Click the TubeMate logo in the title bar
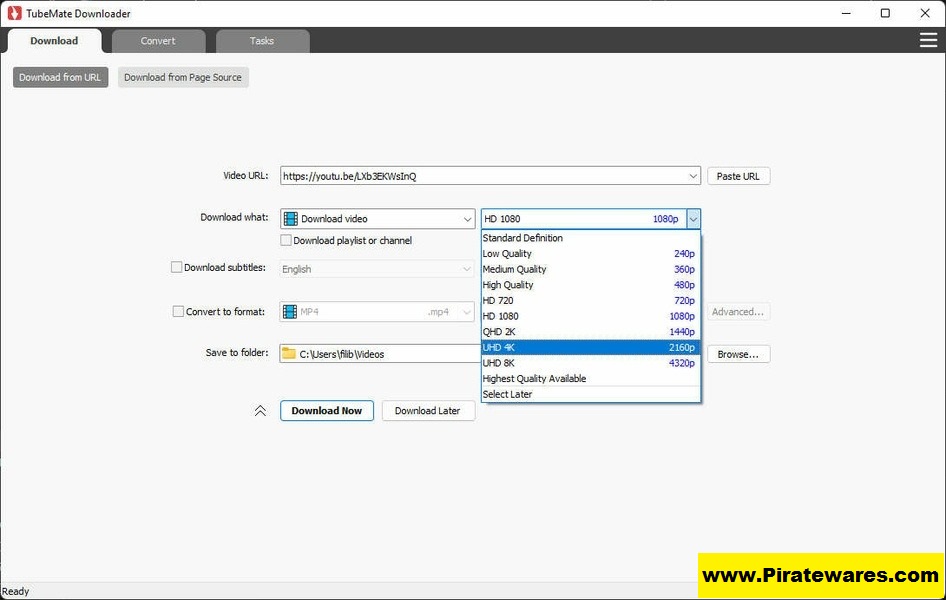Screen dimensions: 946x600 pyautogui.click(x=13, y=13)
